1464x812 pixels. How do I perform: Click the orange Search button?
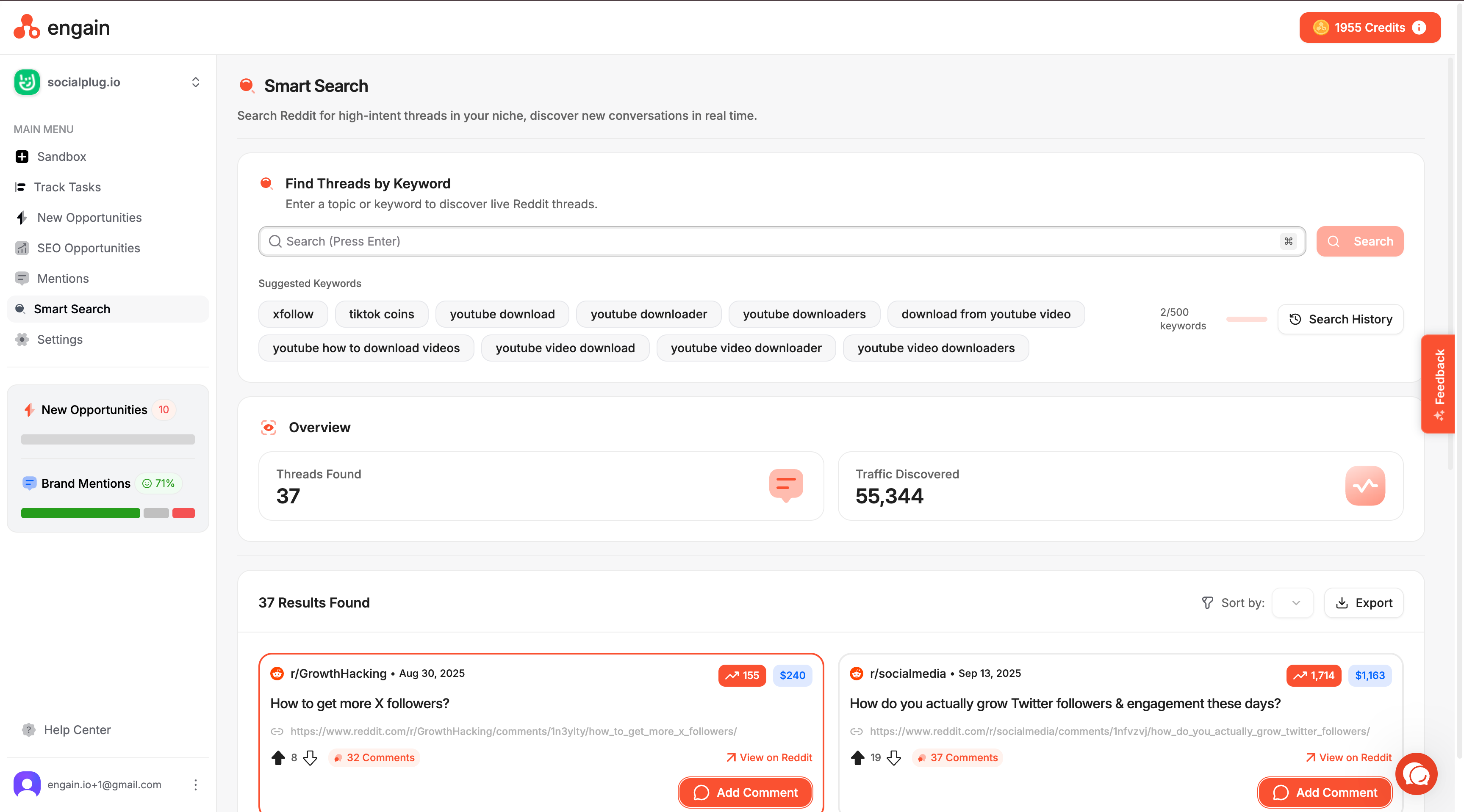pyautogui.click(x=1359, y=241)
